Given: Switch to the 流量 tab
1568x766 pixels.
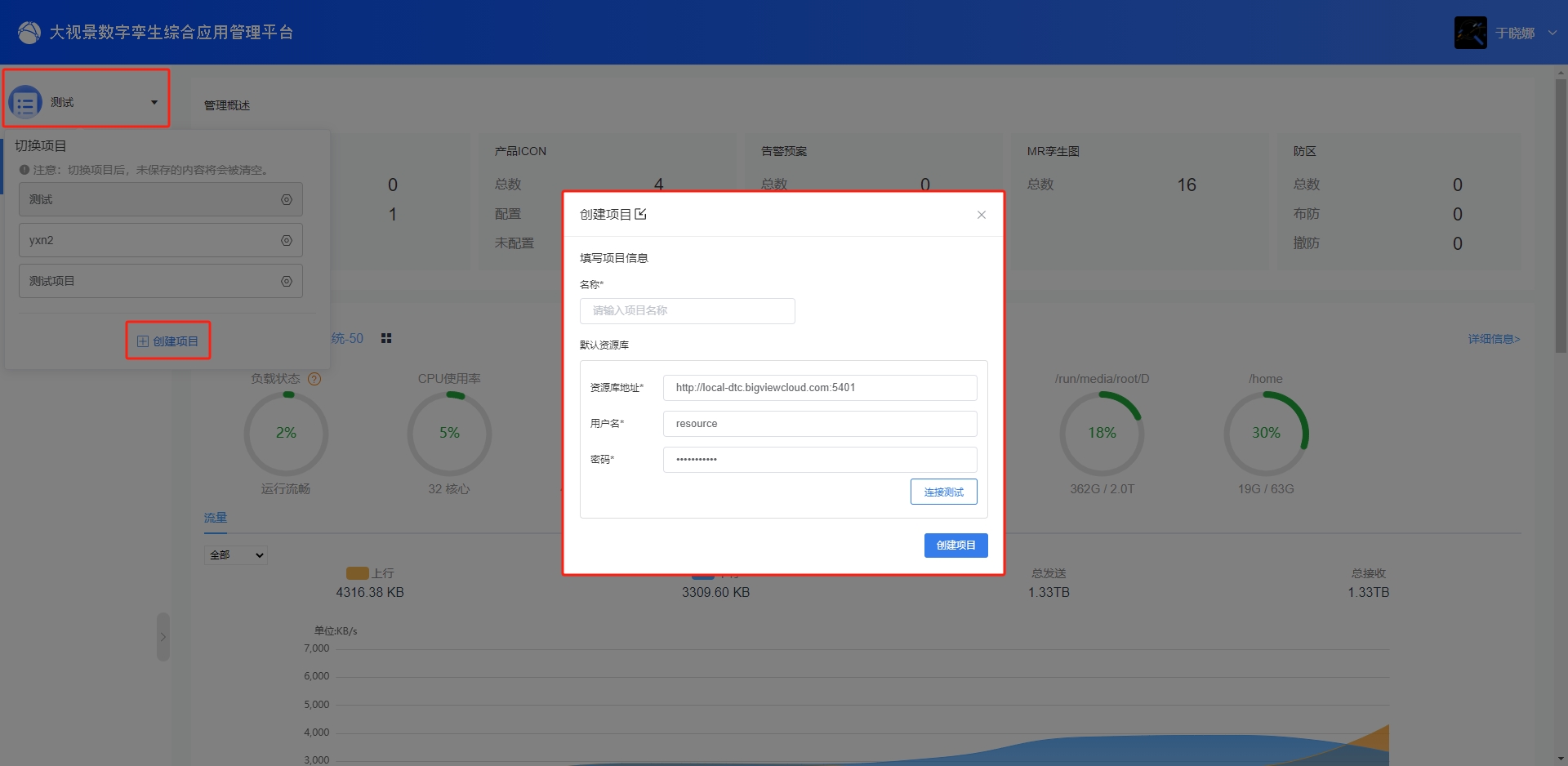Looking at the screenshot, I should 216,518.
